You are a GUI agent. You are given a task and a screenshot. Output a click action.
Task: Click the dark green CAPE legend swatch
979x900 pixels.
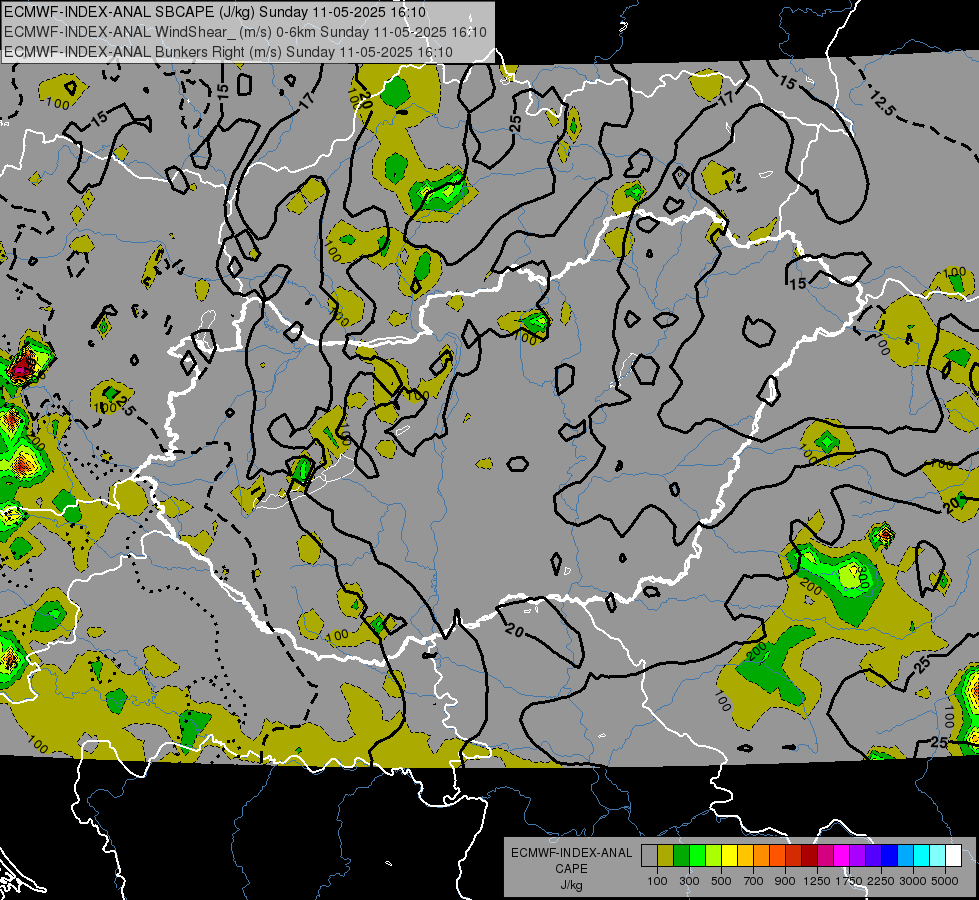[681, 856]
